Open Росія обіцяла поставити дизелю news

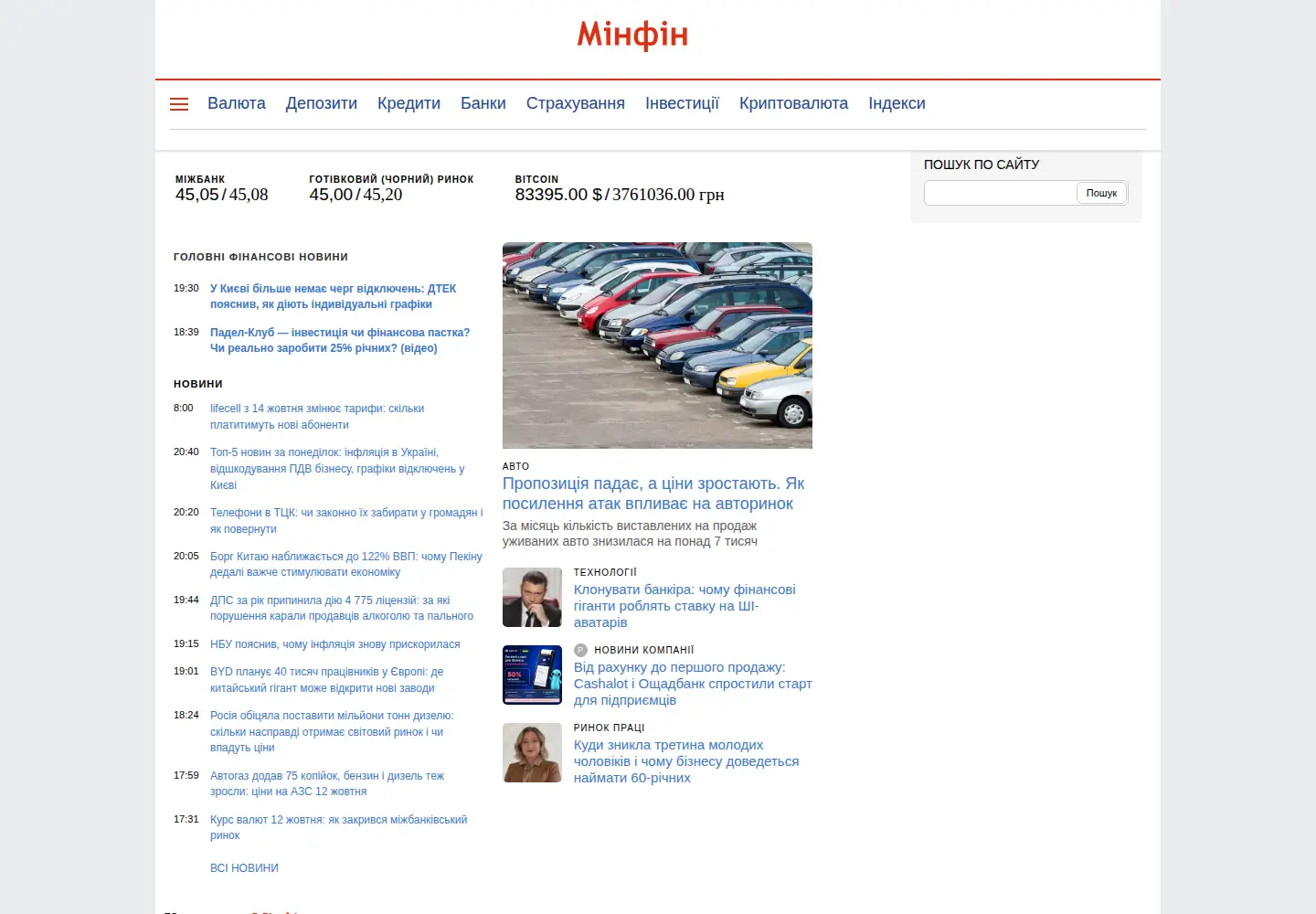pyautogui.click(x=332, y=731)
